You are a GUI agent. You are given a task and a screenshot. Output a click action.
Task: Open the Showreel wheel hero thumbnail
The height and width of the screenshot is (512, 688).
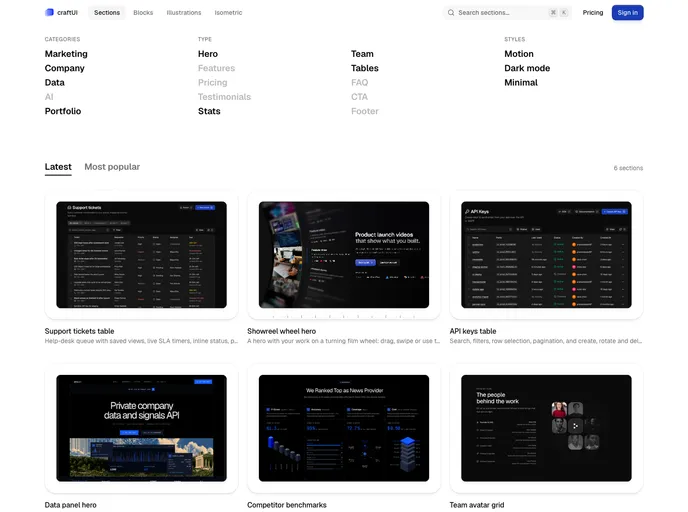(x=344, y=255)
